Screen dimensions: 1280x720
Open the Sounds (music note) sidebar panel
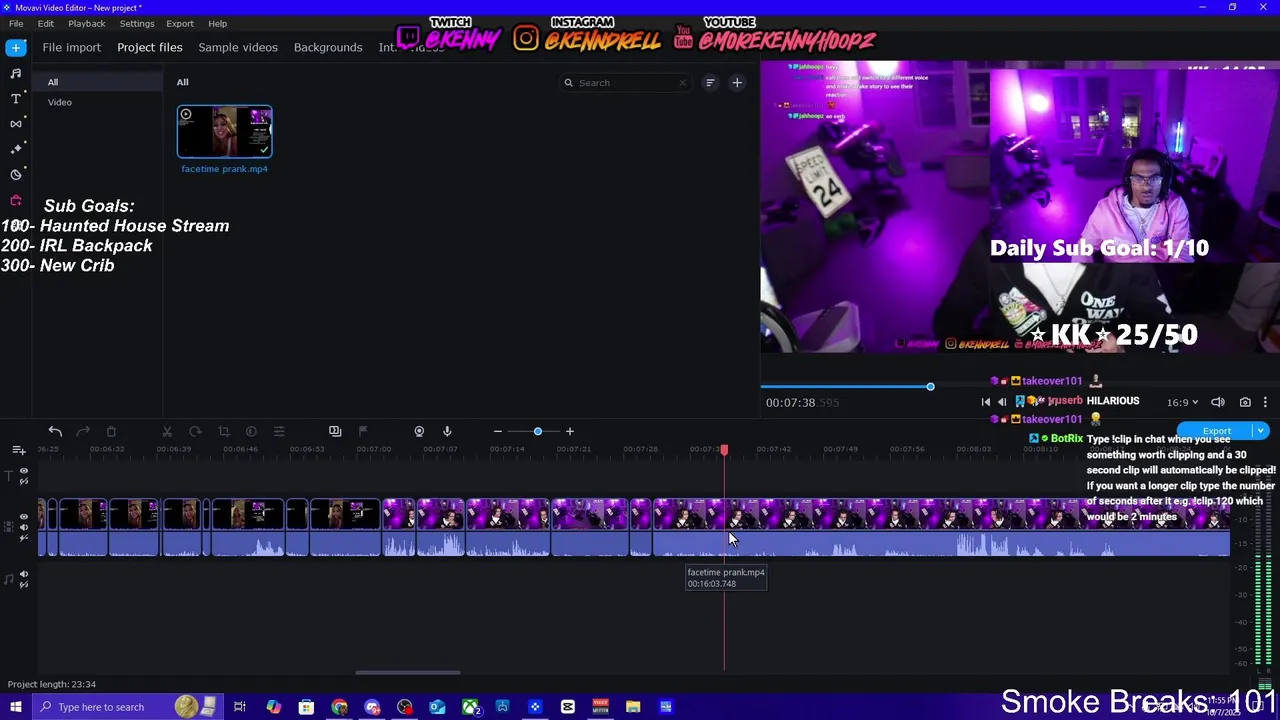point(16,73)
